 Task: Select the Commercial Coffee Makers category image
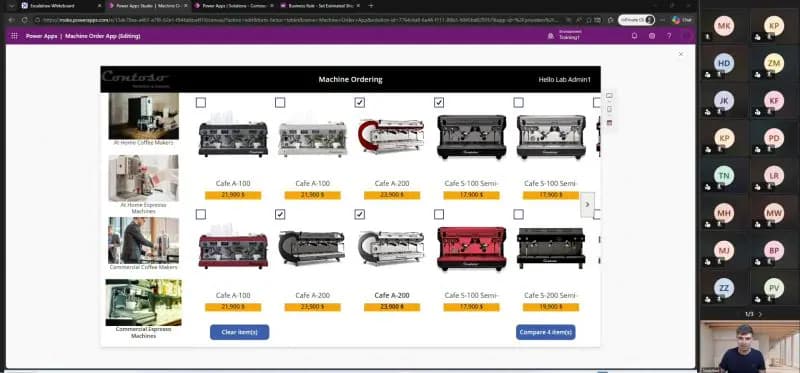tap(144, 240)
